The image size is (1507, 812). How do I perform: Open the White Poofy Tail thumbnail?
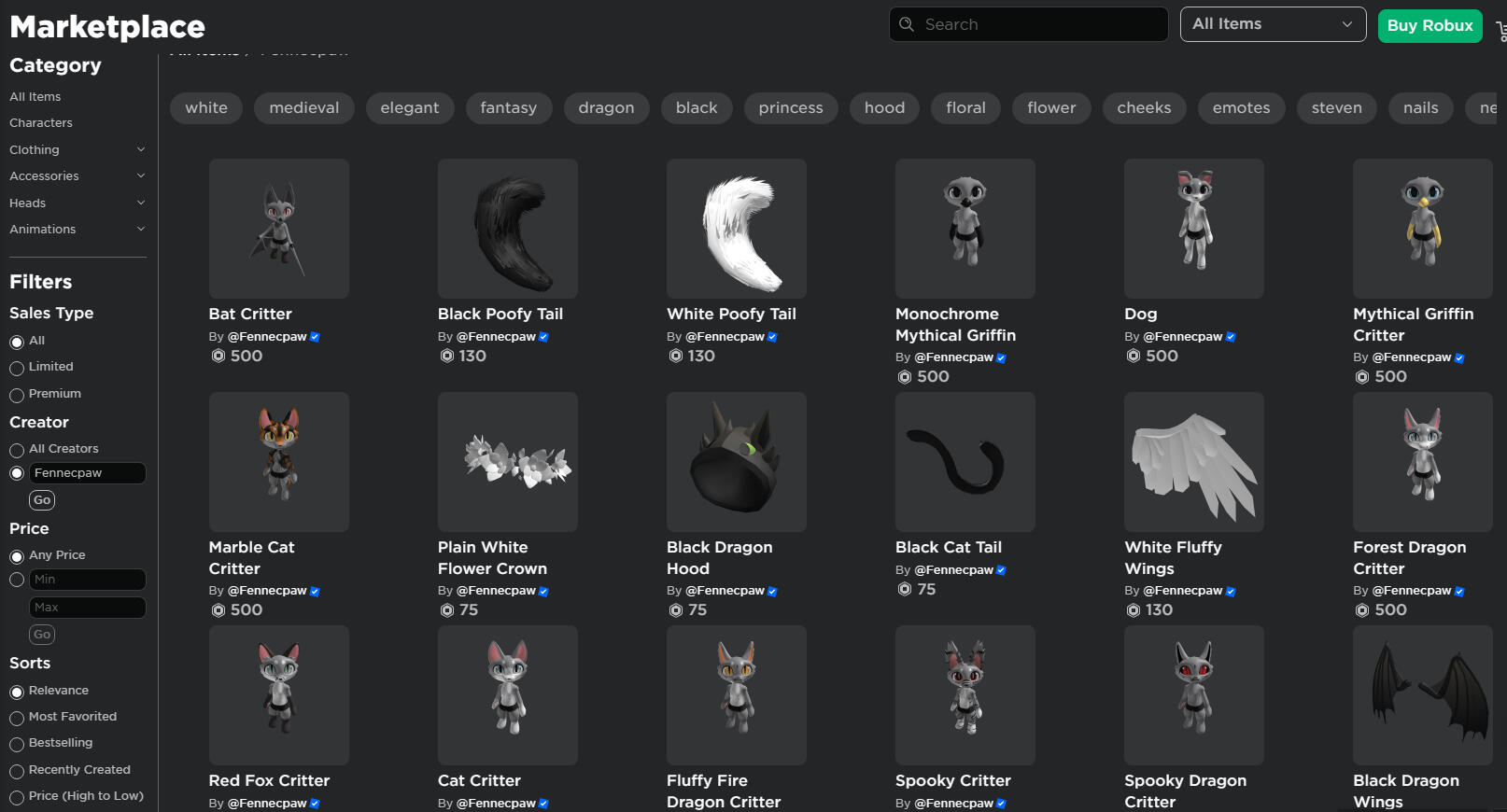pos(737,229)
